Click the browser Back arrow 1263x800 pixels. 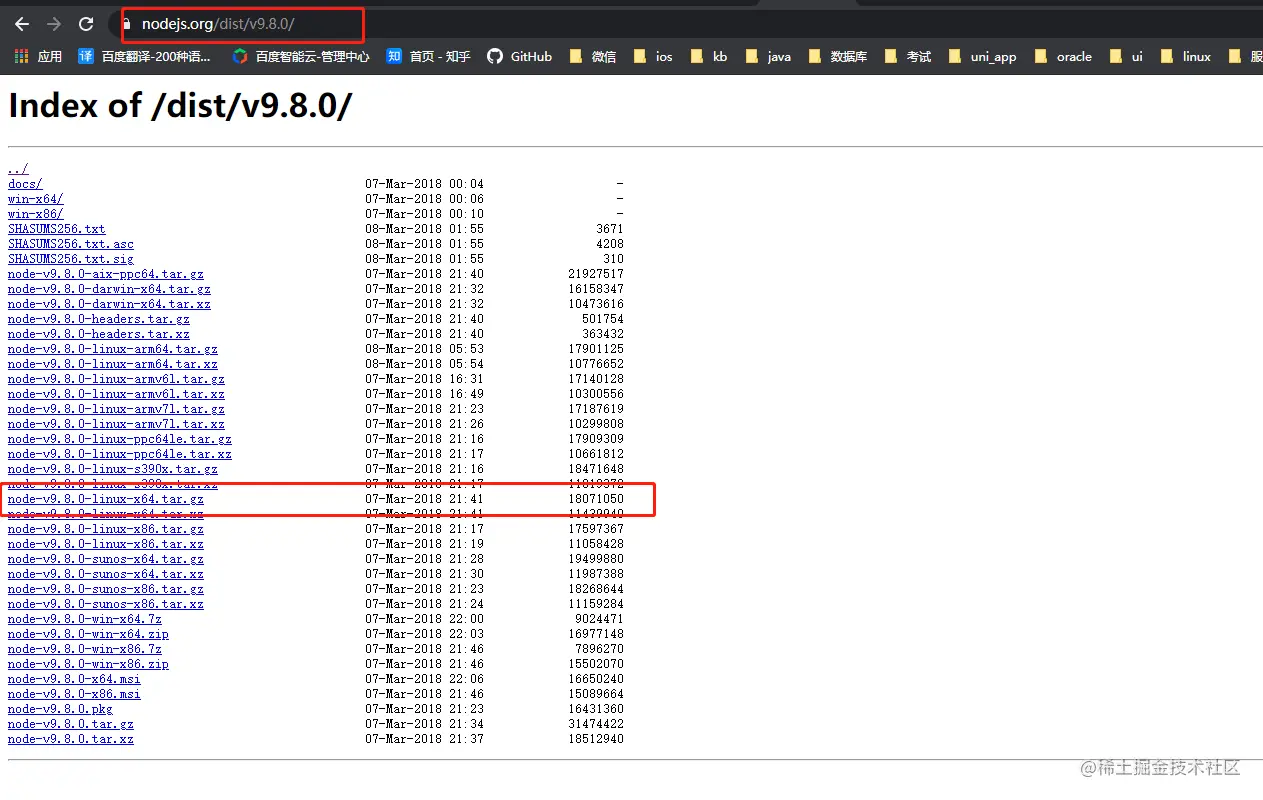coord(22,23)
